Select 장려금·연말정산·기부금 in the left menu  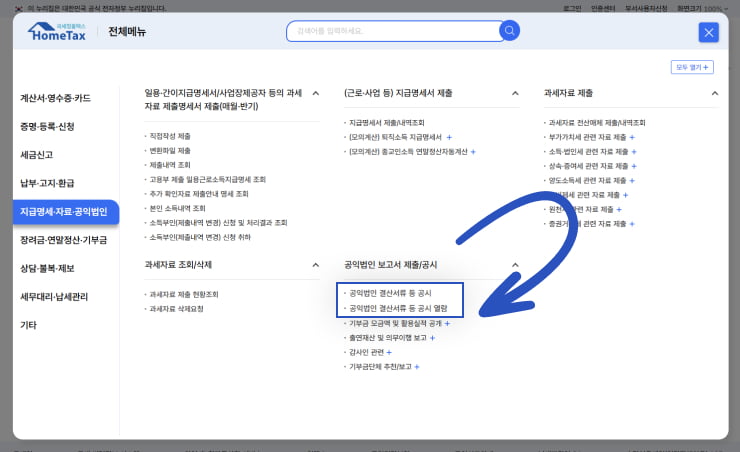[63, 240]
